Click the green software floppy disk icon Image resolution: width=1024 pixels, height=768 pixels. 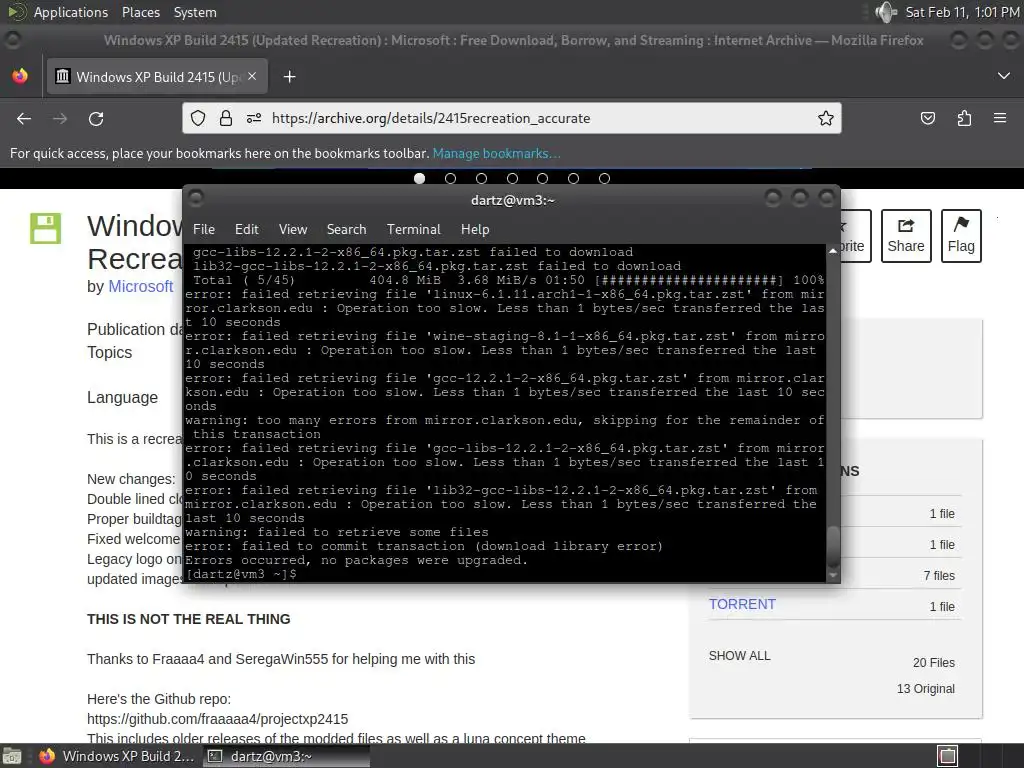pyautogui.click(x=46, y=229)
